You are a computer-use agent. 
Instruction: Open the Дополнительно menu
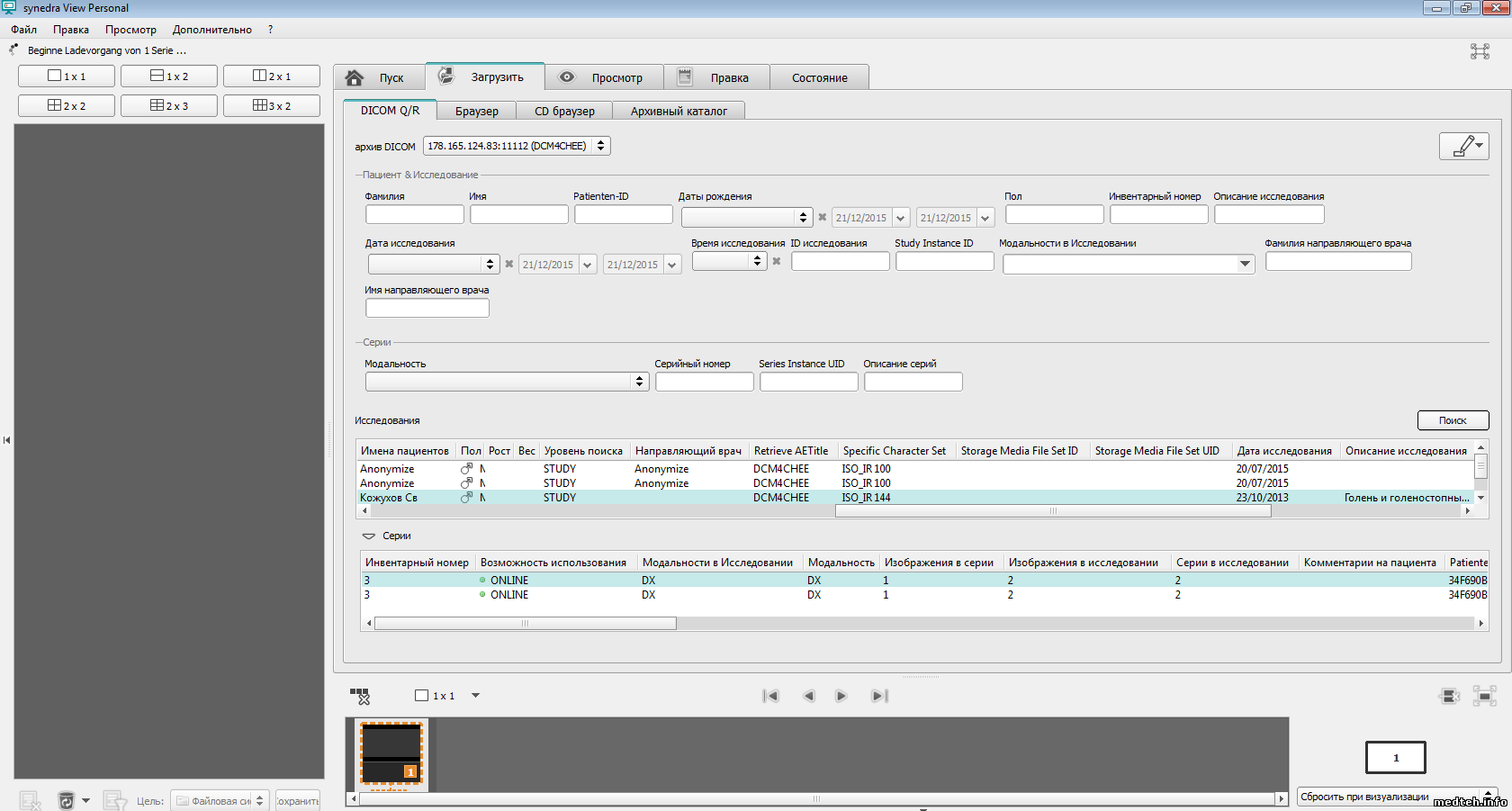pyautogui.click(x=211, y=30)
